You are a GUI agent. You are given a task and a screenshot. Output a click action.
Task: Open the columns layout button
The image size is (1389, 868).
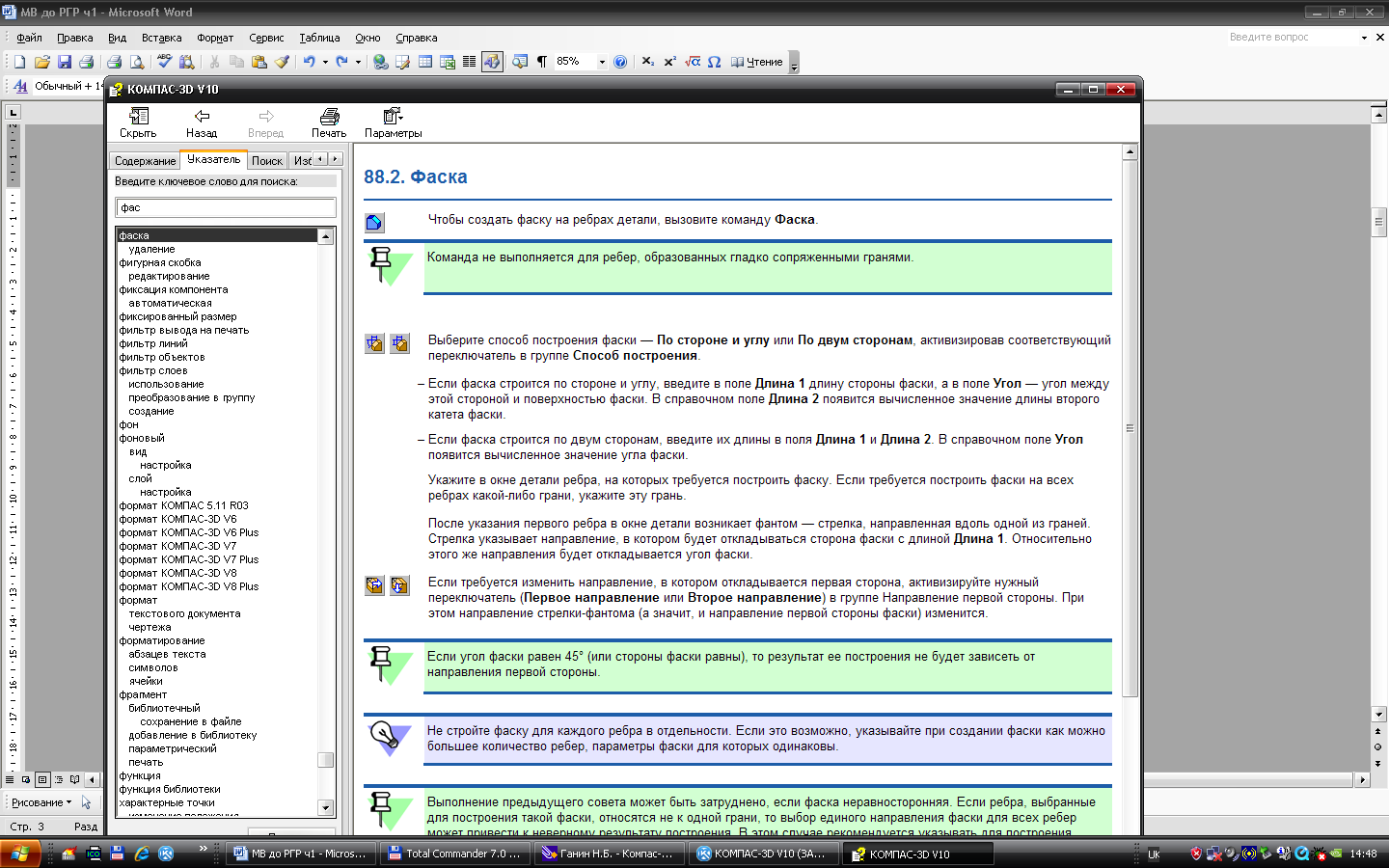[470, 62]
